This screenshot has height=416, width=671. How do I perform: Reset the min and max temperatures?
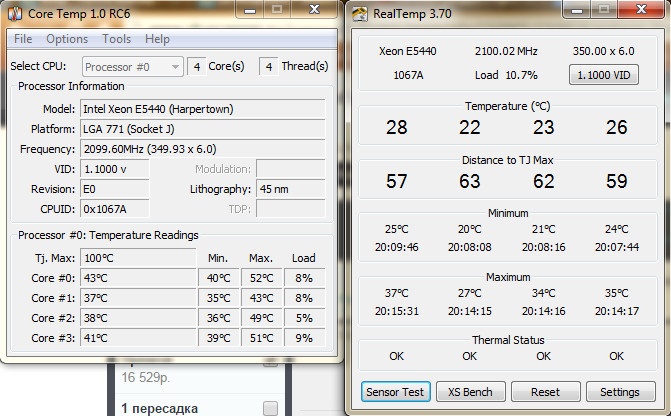pos(544,391)
